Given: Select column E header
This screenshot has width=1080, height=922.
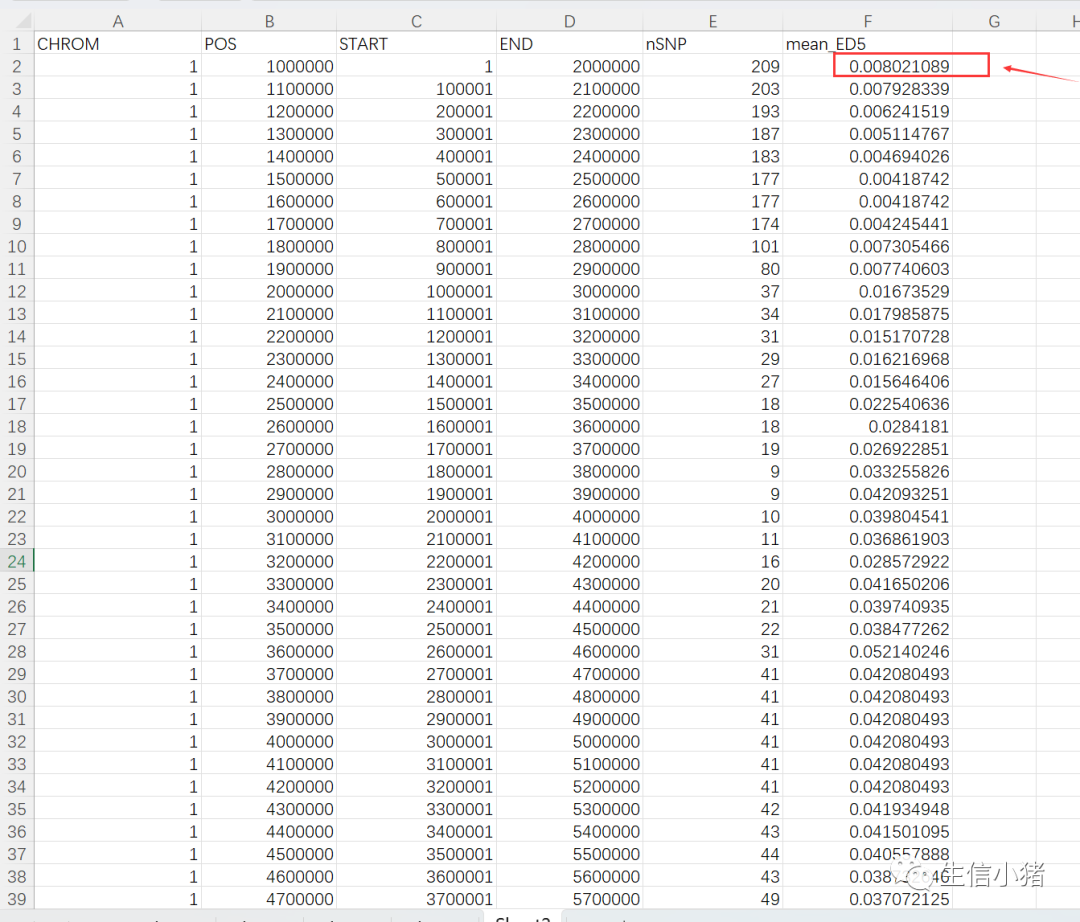Looking at the screenshot, I should 713,21.
